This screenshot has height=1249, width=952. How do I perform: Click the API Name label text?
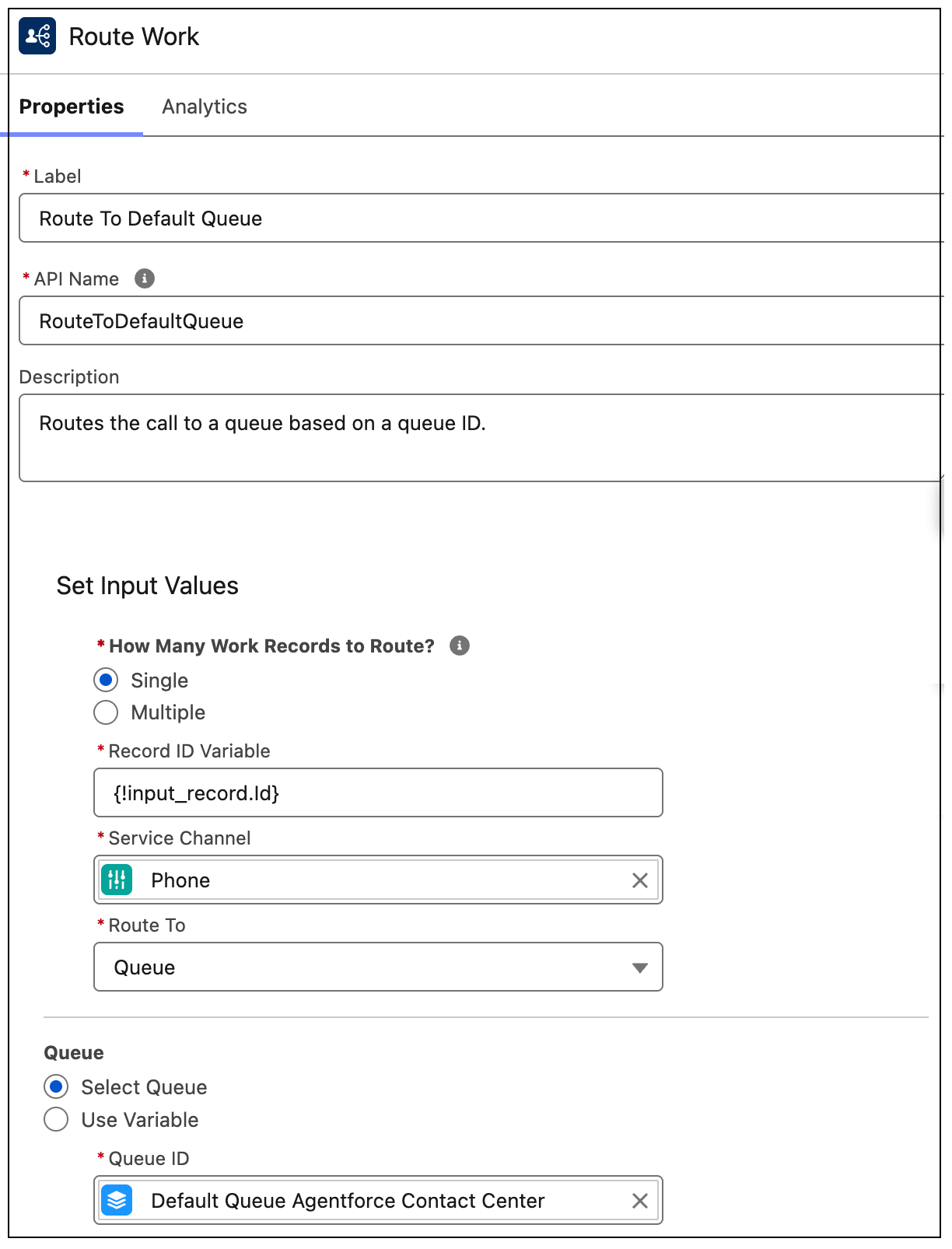point(76,279)
